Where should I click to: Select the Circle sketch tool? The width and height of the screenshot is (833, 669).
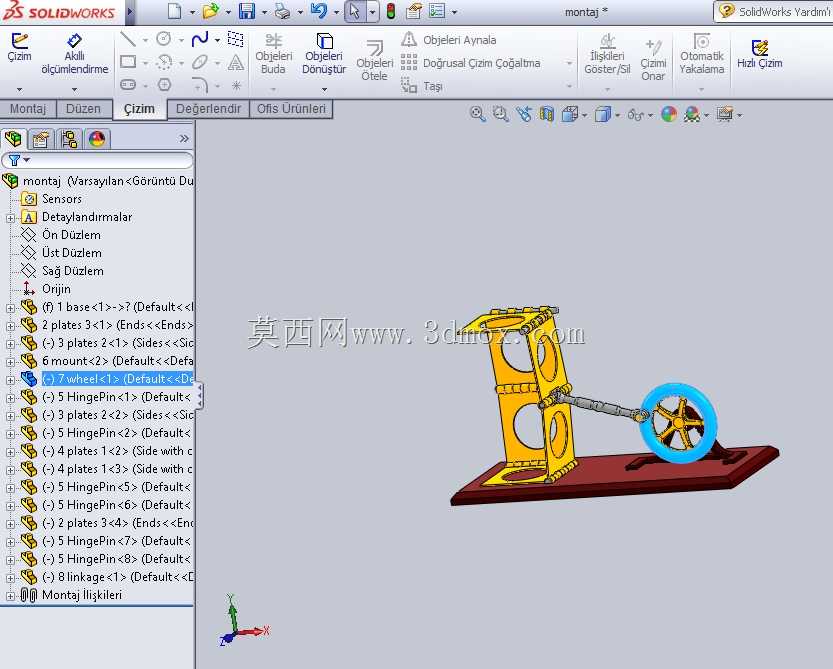pyautogui.click(x=164, y=39)
